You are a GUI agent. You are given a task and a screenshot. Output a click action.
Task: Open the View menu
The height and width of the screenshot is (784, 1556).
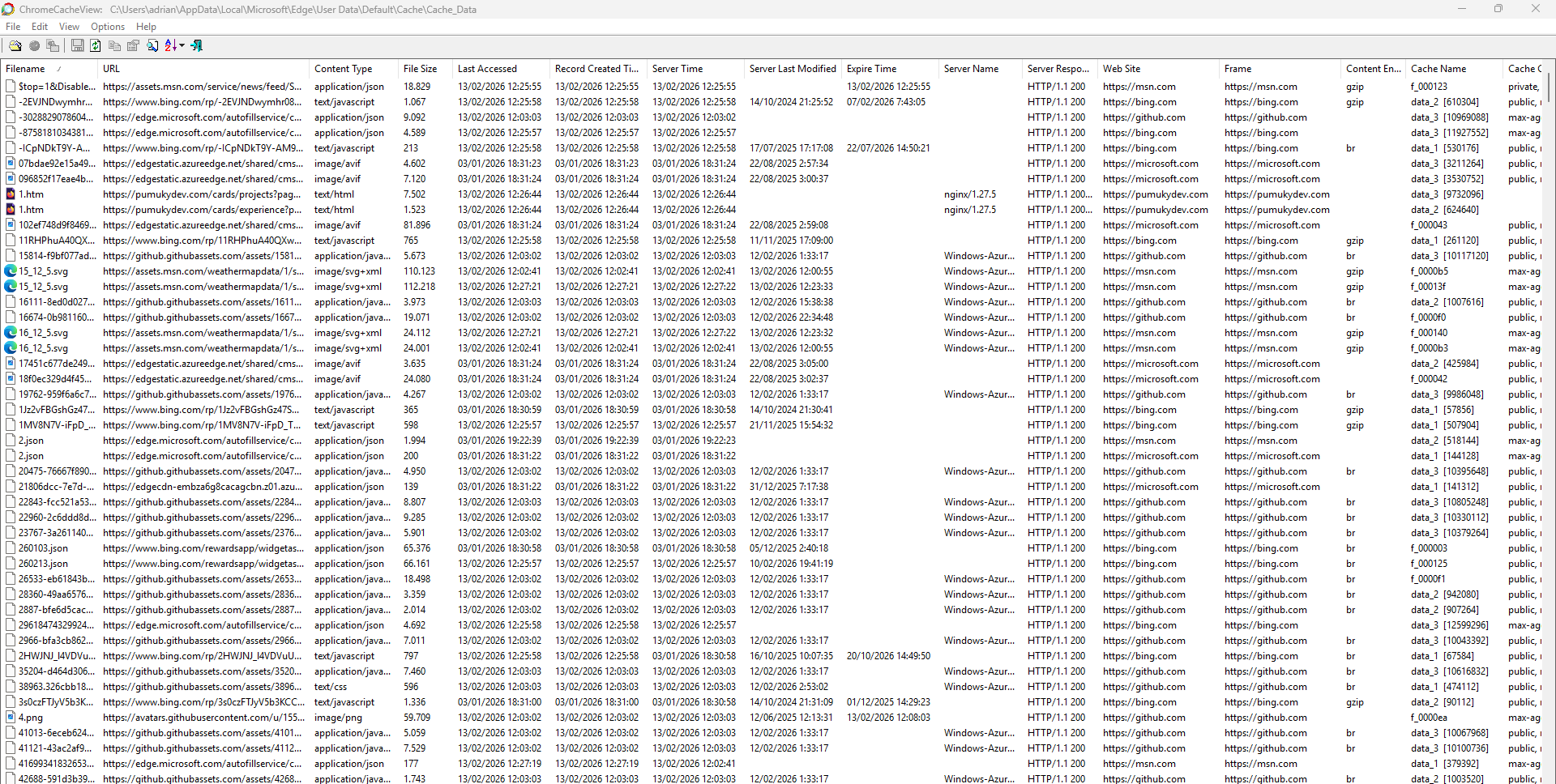(x=69, y=27)
